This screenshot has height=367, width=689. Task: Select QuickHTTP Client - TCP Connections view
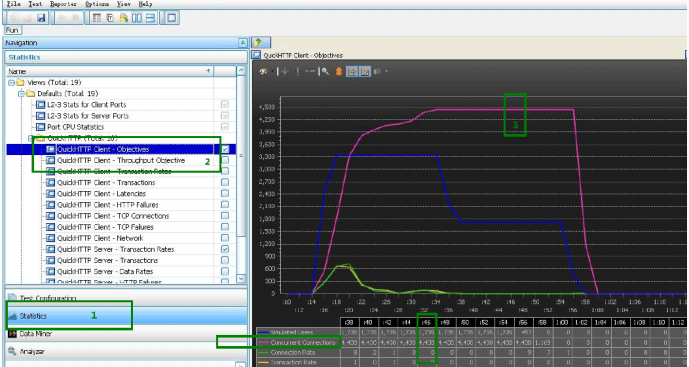[113, 216]
